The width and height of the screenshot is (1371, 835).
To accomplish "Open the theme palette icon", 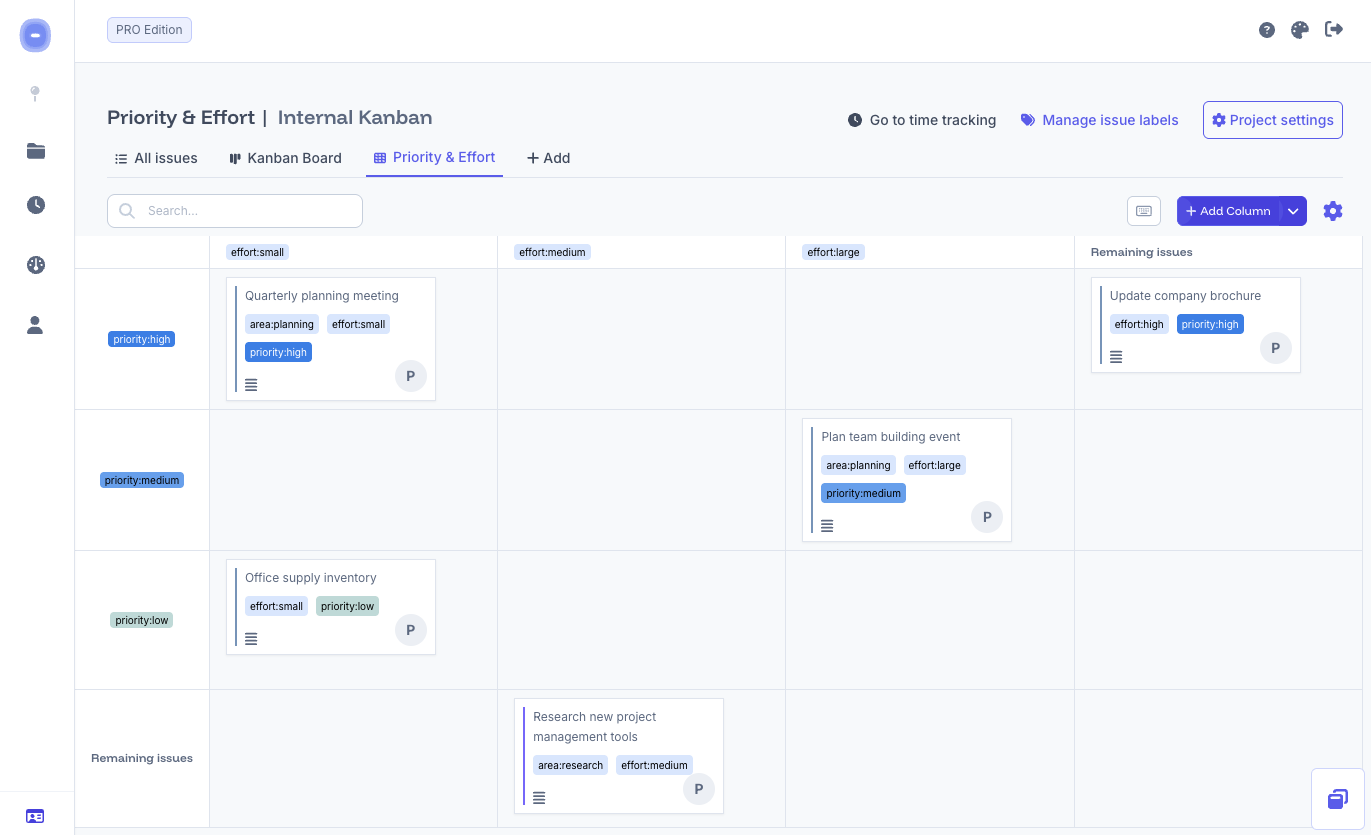I will coord(1300,30).
